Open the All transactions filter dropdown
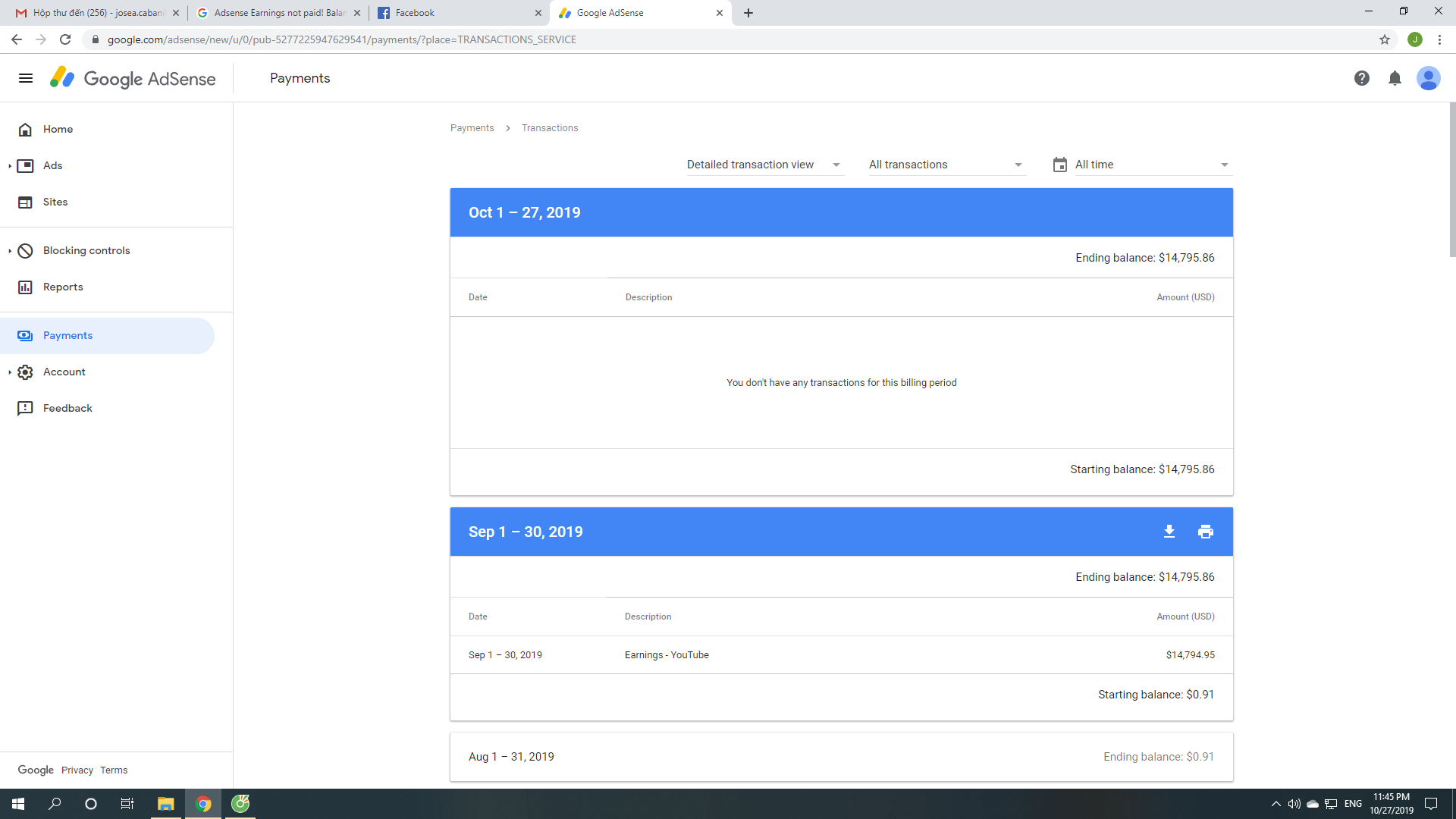Screen dimensions: 1456x819 coord(946,165)
